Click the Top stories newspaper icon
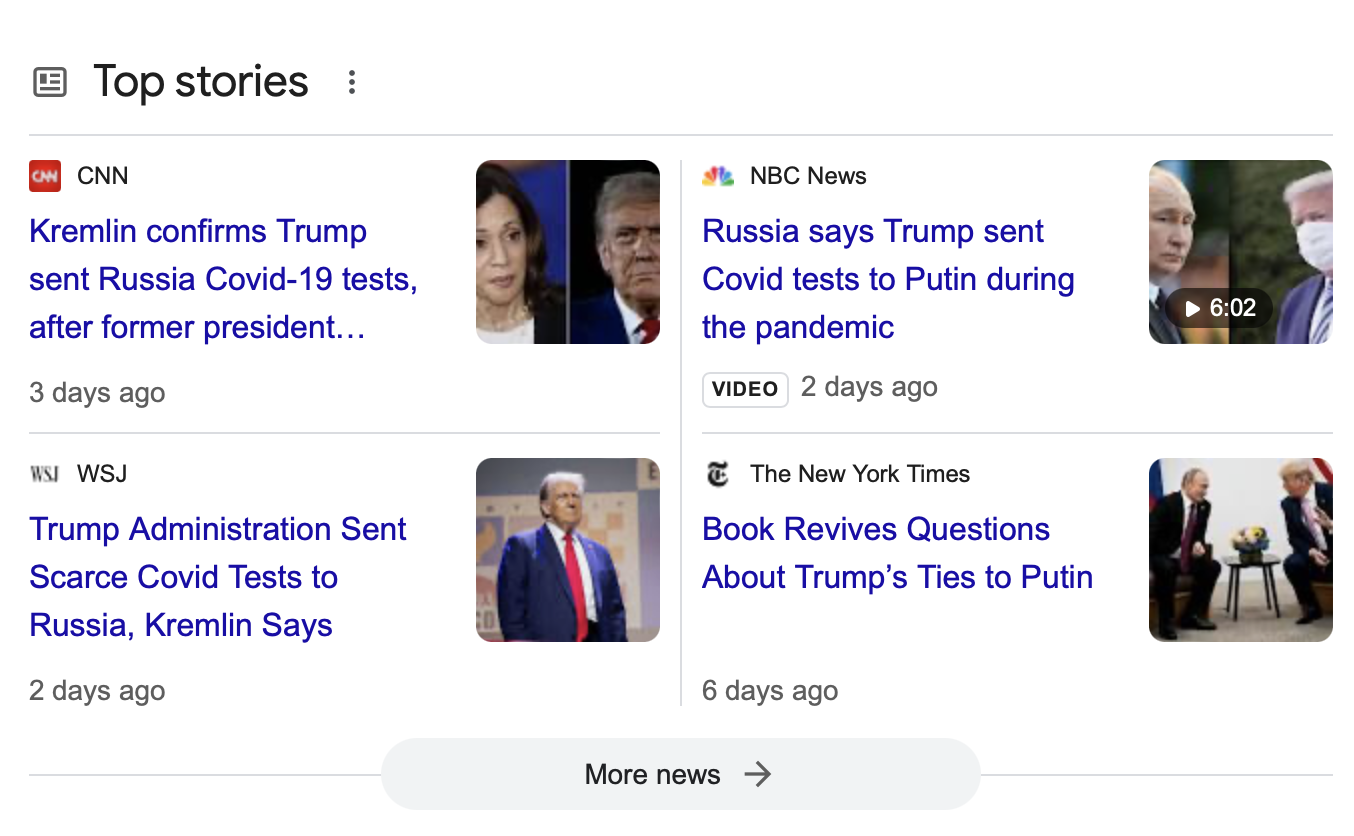The image size is (1354, 836). point(50,82)
